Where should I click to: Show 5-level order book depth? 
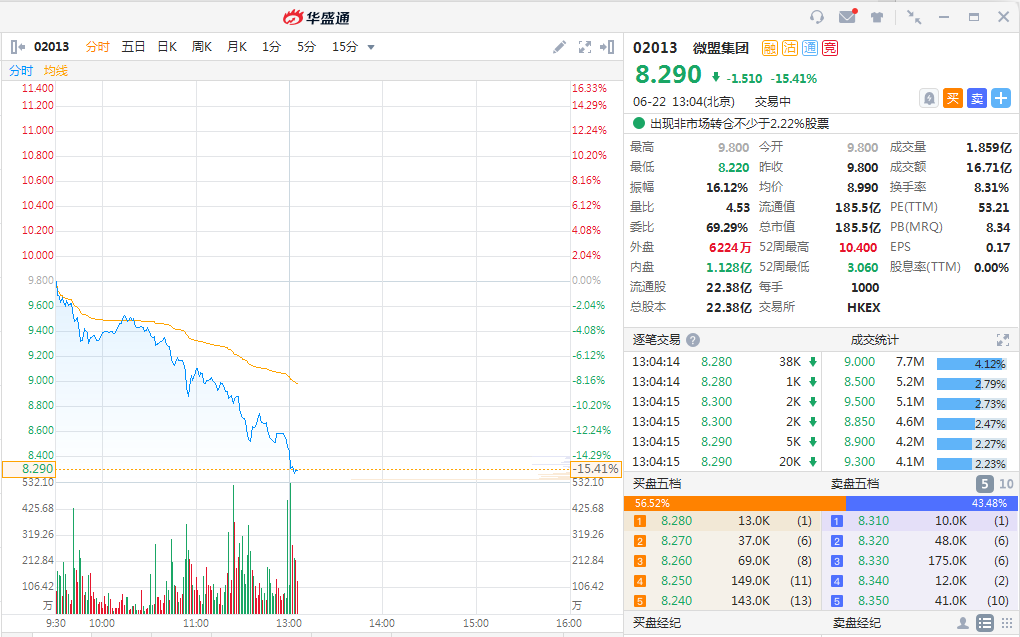coord(985,483)
